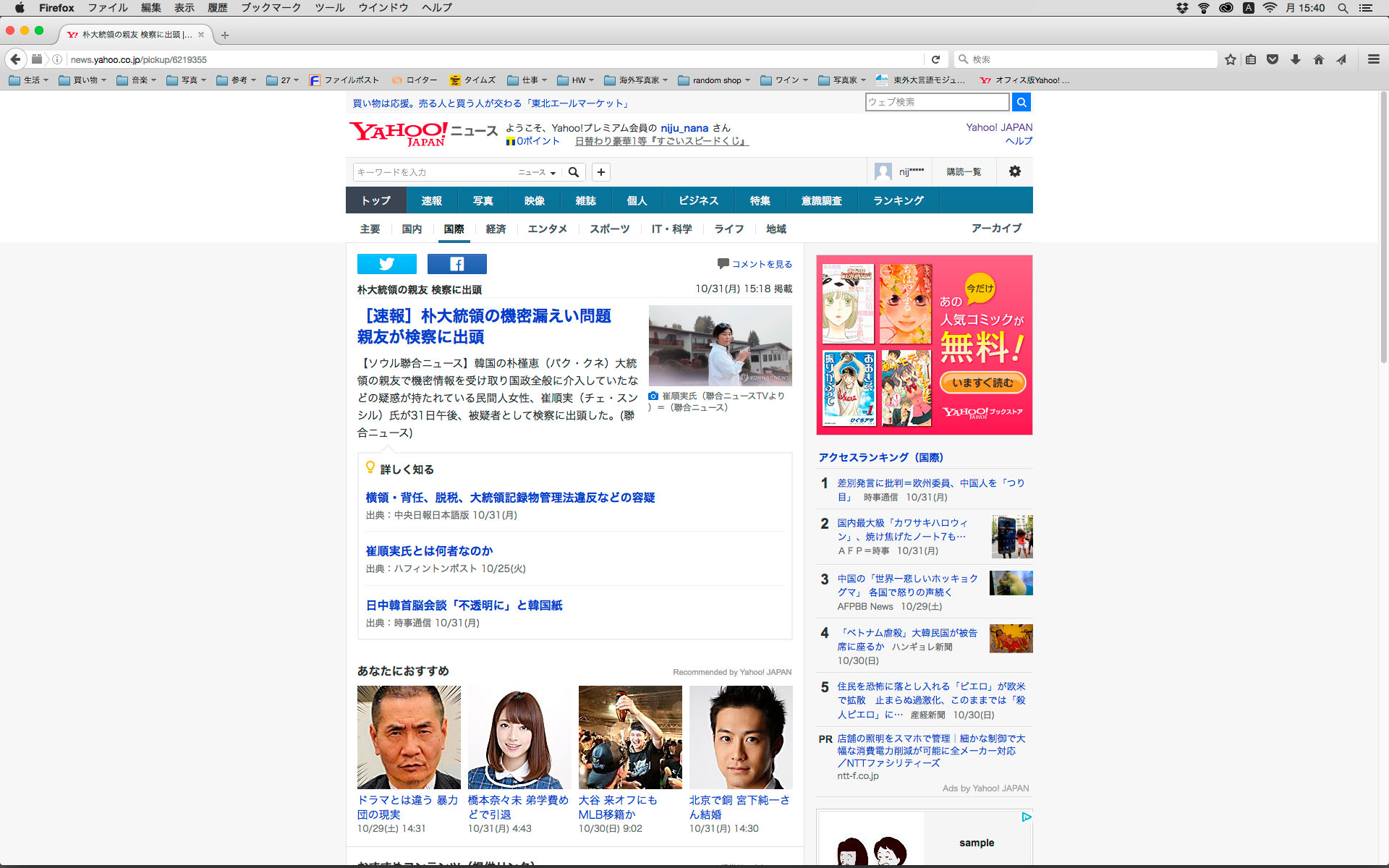Open Firefox downloads arrow icon
The image size is (1389, 868).
1295,59
